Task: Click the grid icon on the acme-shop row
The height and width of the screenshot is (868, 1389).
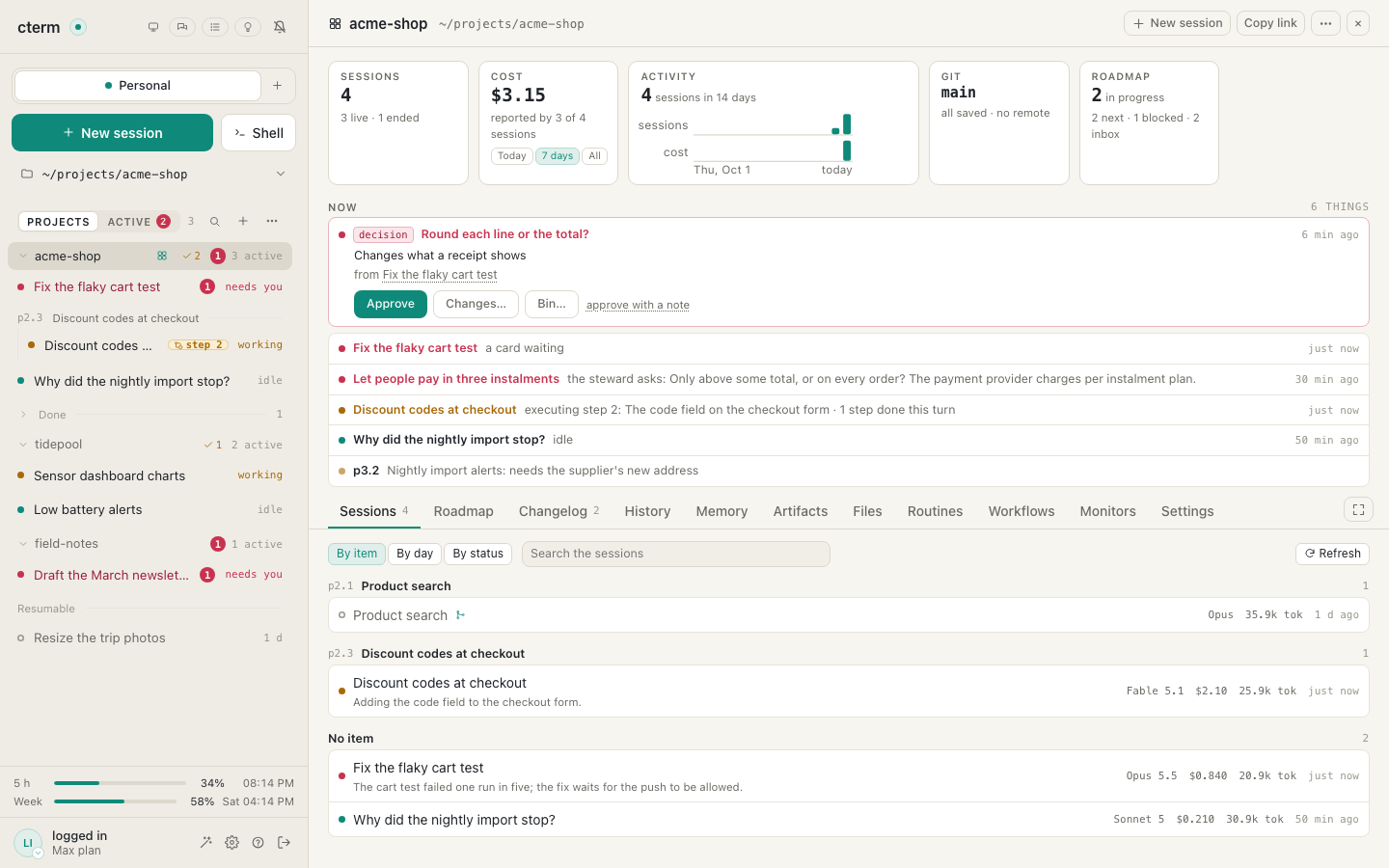Action: [162, 257]
